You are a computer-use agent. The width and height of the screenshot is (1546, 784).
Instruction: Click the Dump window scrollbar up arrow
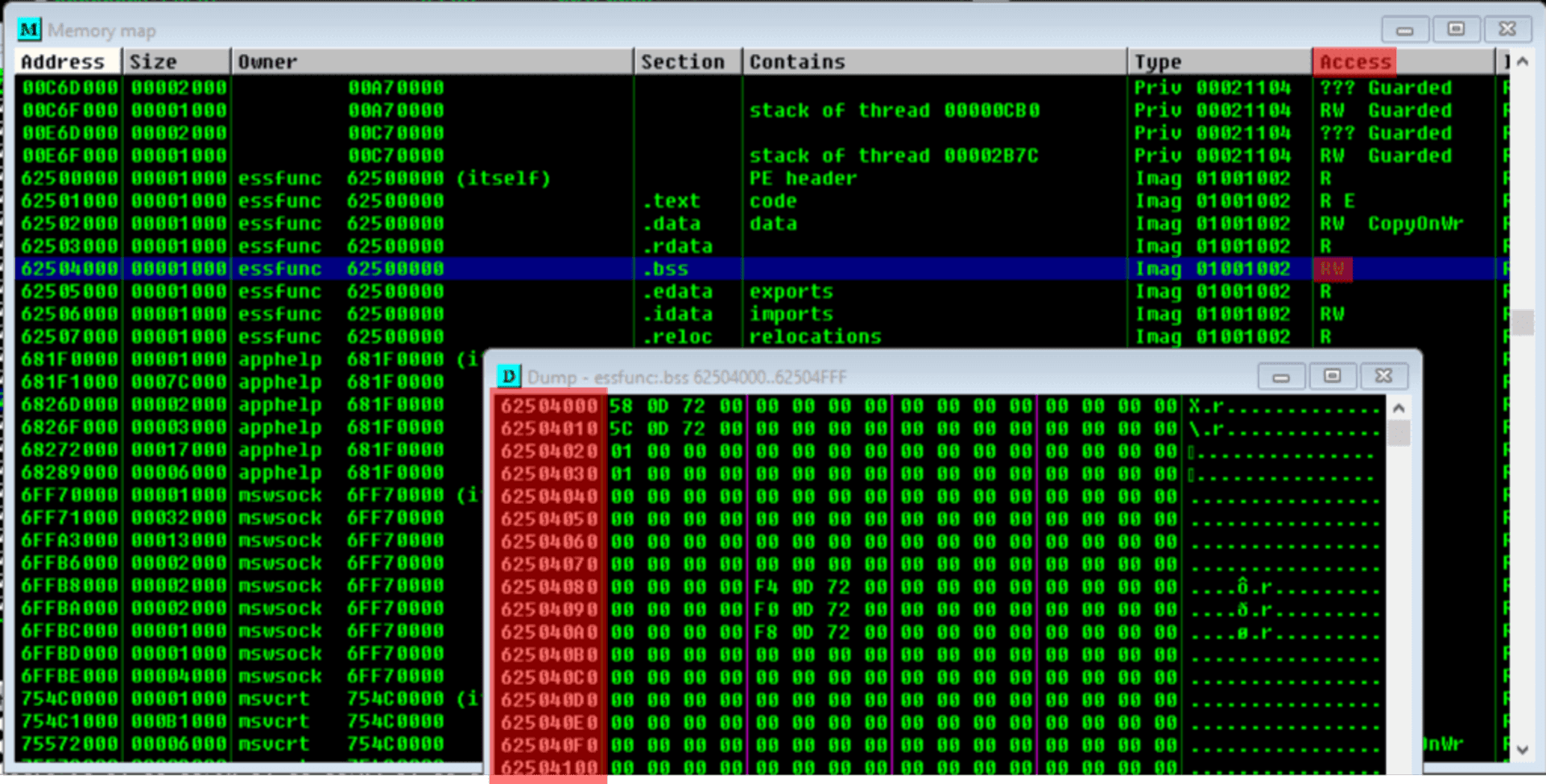1399,408
